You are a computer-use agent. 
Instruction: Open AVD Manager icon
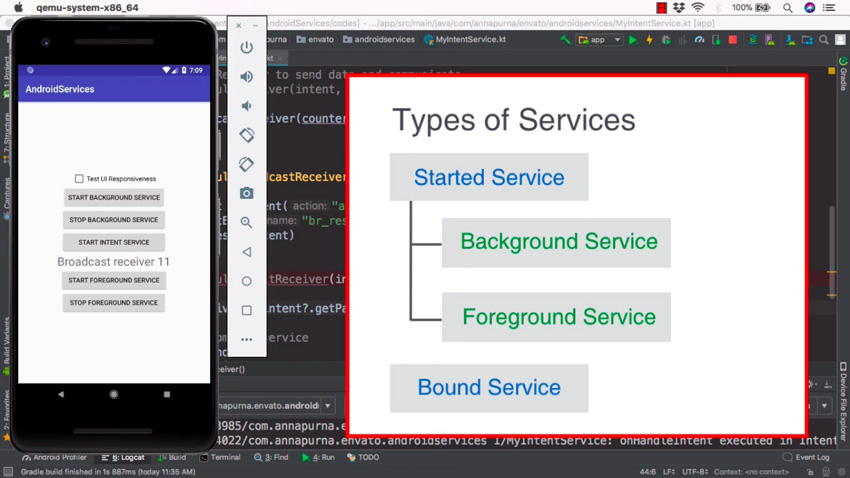click(769, 40)
